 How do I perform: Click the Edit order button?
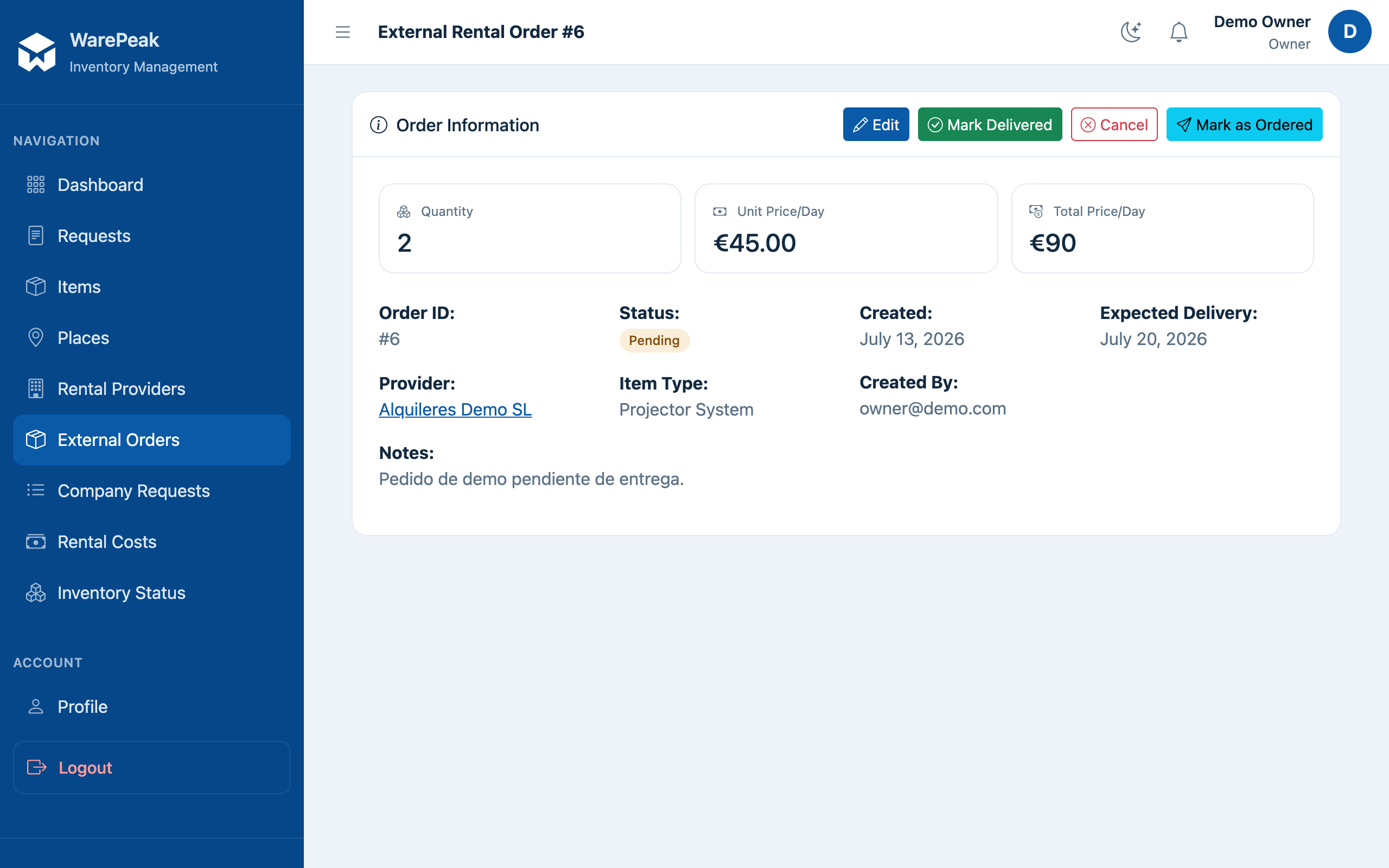pos(876,125)
